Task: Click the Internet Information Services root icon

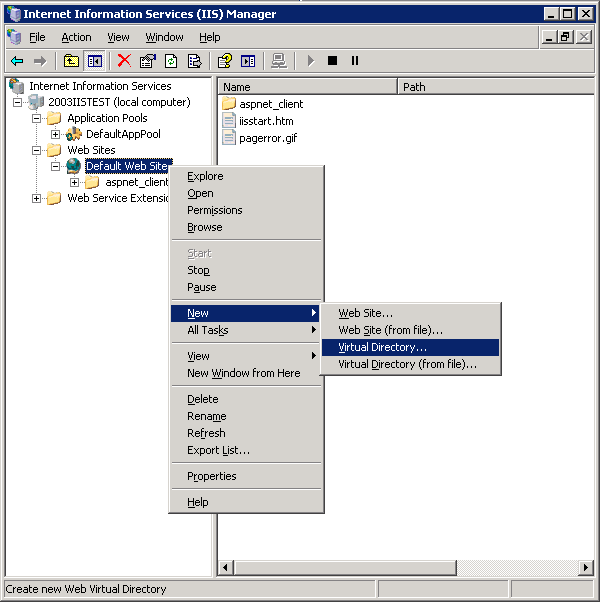Action: click(x=17, y=86)
